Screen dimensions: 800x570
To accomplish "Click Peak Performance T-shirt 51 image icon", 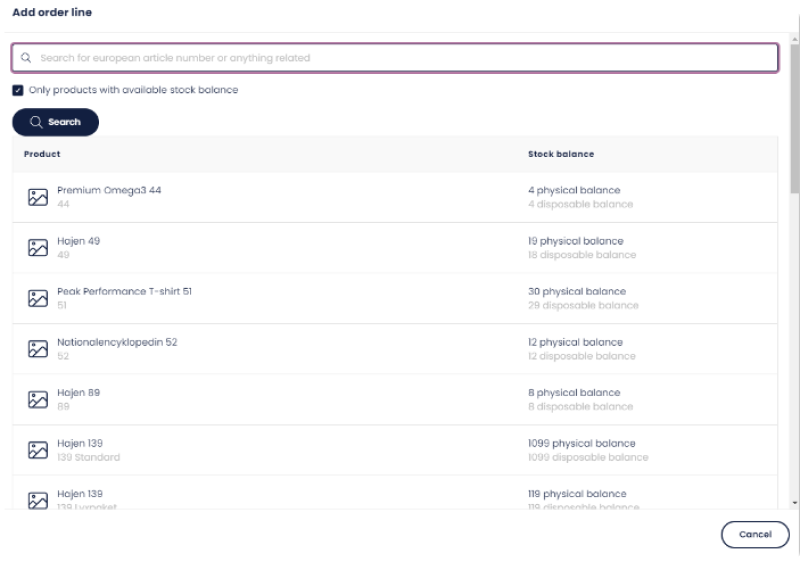I will pyautogui.click(x=38, y=298).
